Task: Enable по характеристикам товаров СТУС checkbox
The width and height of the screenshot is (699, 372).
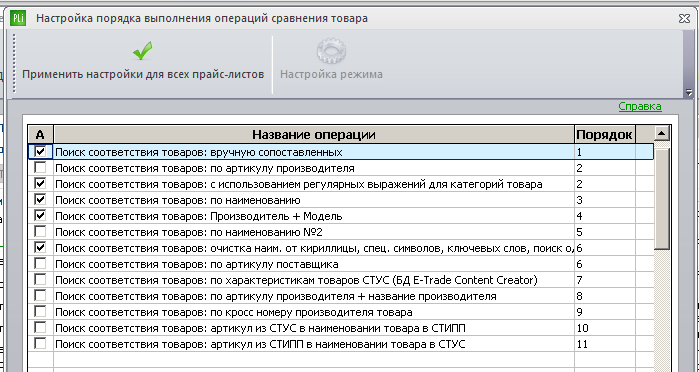Action: point(40,280)
